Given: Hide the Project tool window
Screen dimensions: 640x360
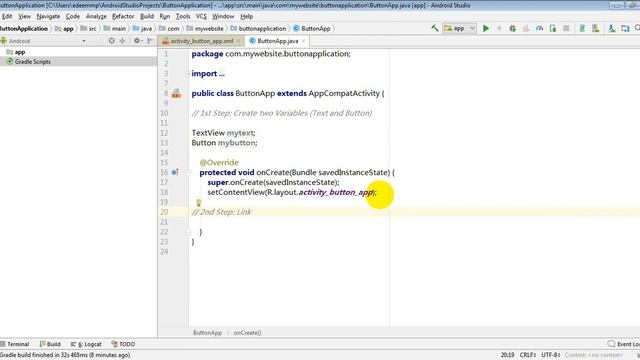Looking at the screenshot, I should click(x=150, y=41).
